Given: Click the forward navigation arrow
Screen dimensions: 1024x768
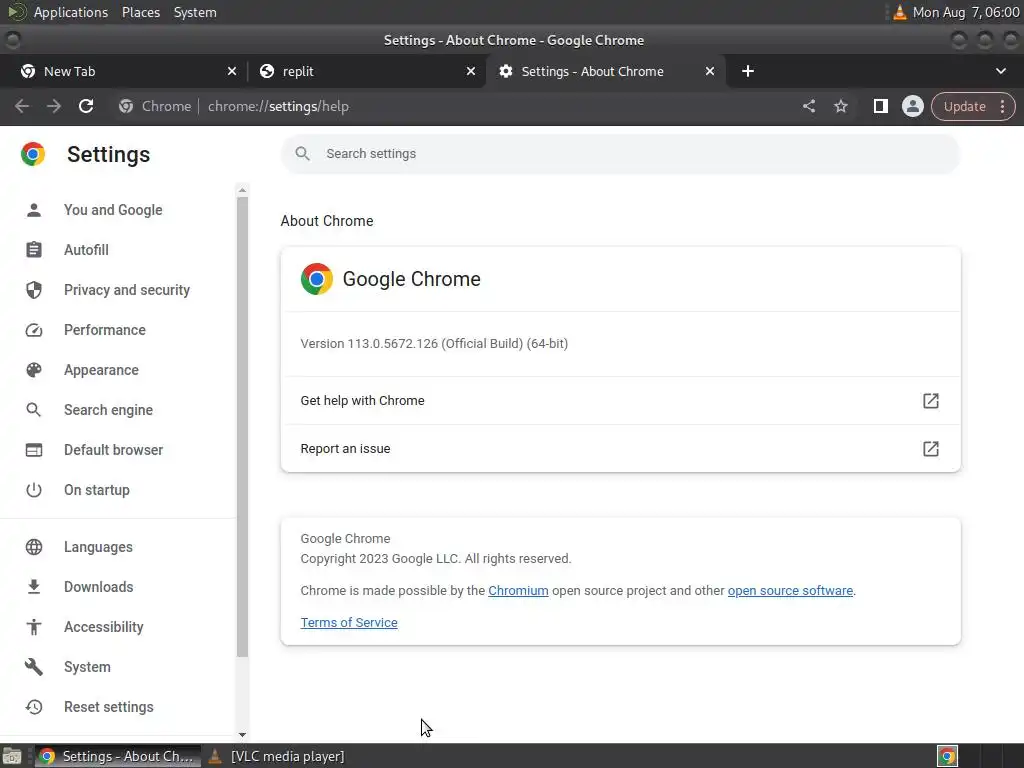Looking at the screenshot, I should pos(54,106).
